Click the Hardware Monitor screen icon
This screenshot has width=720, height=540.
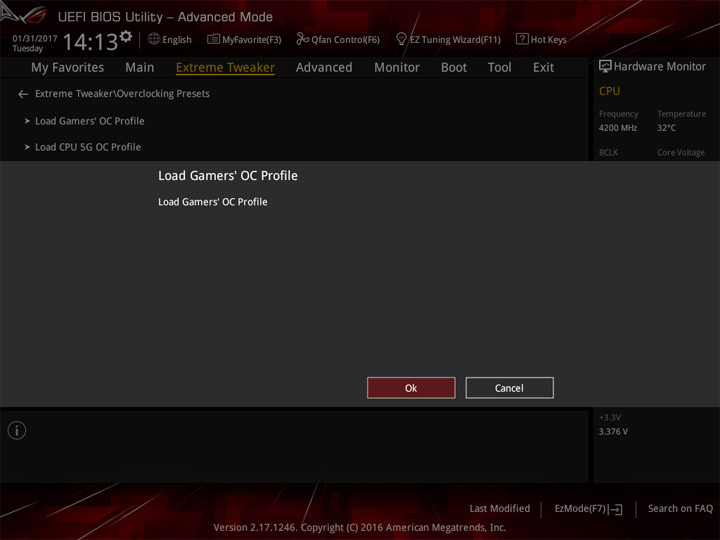point(605,66)
